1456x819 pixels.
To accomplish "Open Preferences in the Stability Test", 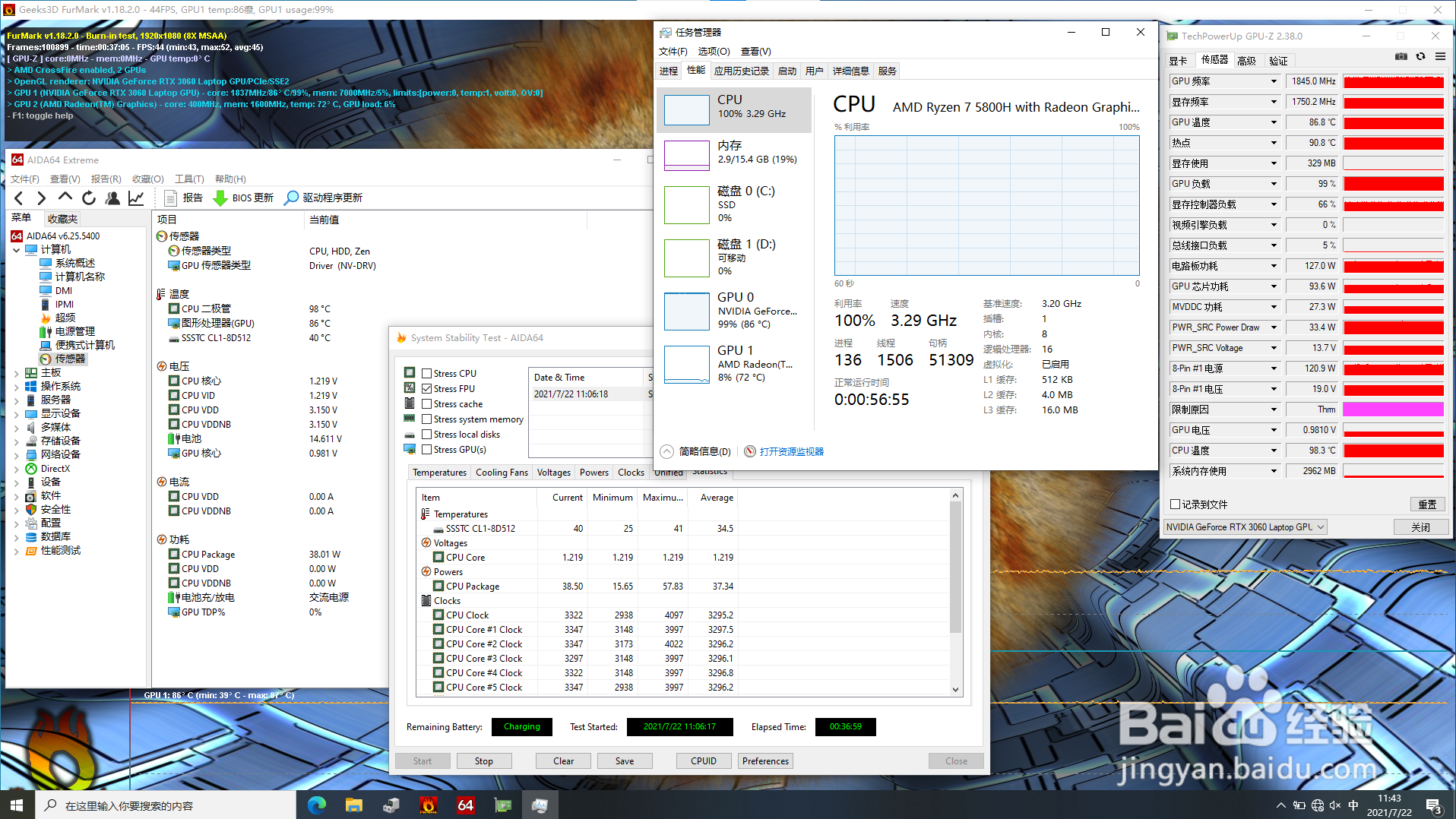I will click(765, 761).
